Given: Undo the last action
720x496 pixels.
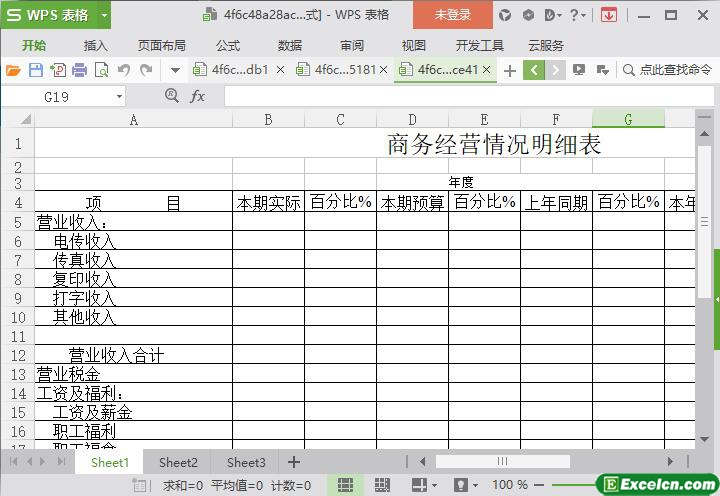Looking at the screenshot, I should click(124, 70).
